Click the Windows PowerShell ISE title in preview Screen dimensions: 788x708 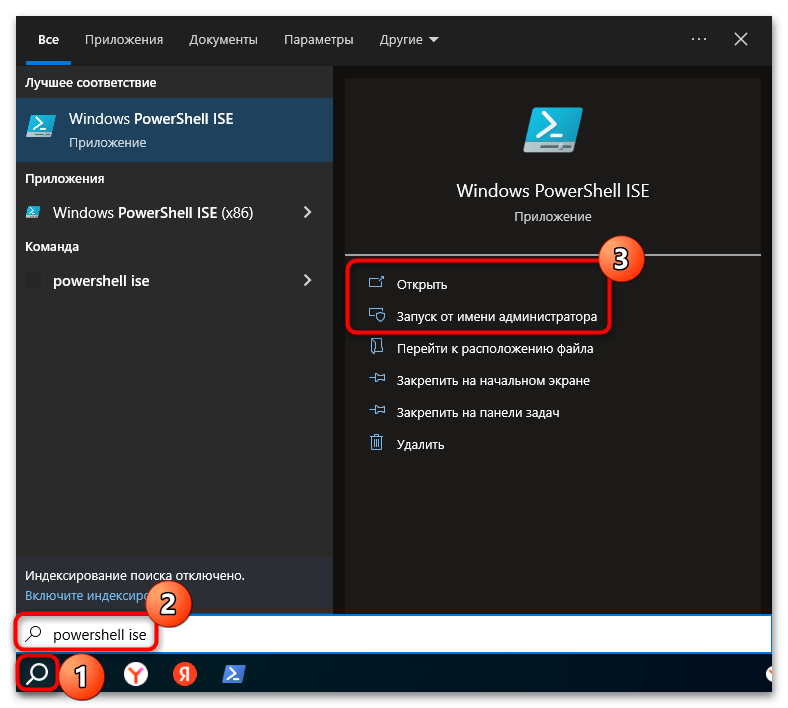coord(552,191)
